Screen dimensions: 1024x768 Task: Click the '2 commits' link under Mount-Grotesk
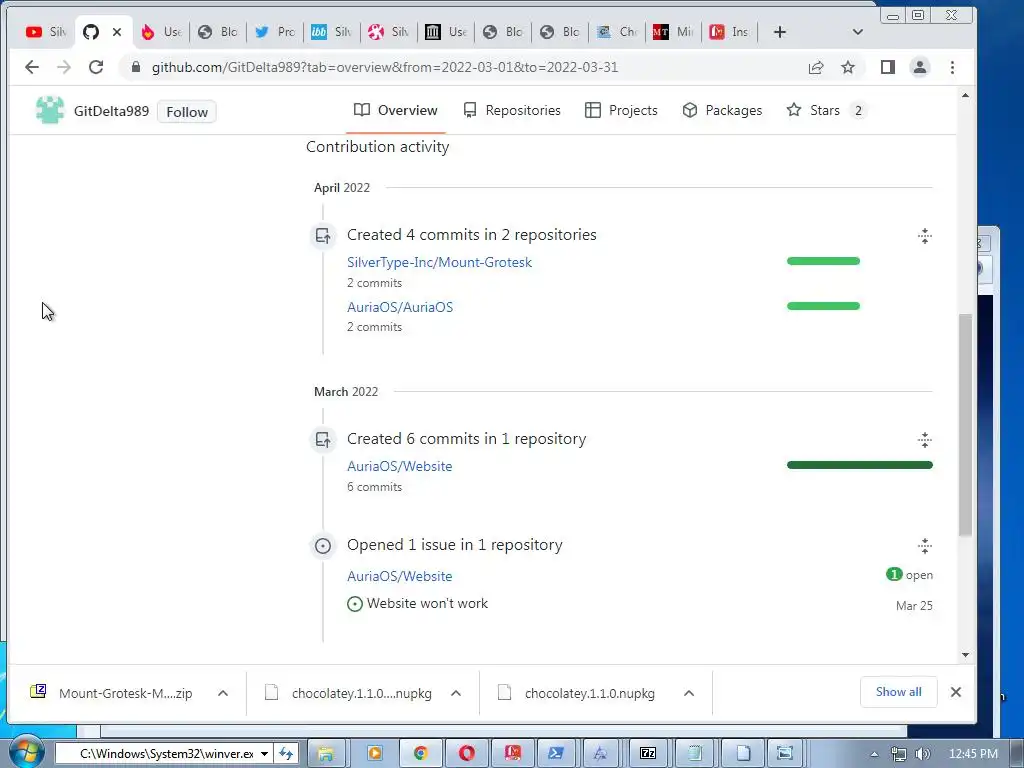click(x=374, y=283)
